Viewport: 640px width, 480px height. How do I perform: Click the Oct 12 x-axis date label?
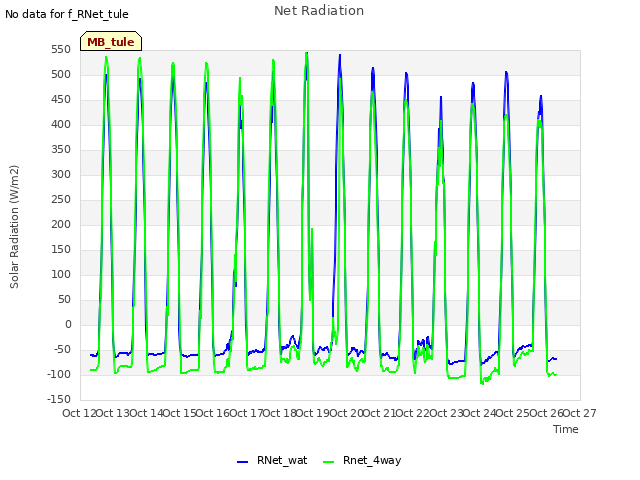79,413
